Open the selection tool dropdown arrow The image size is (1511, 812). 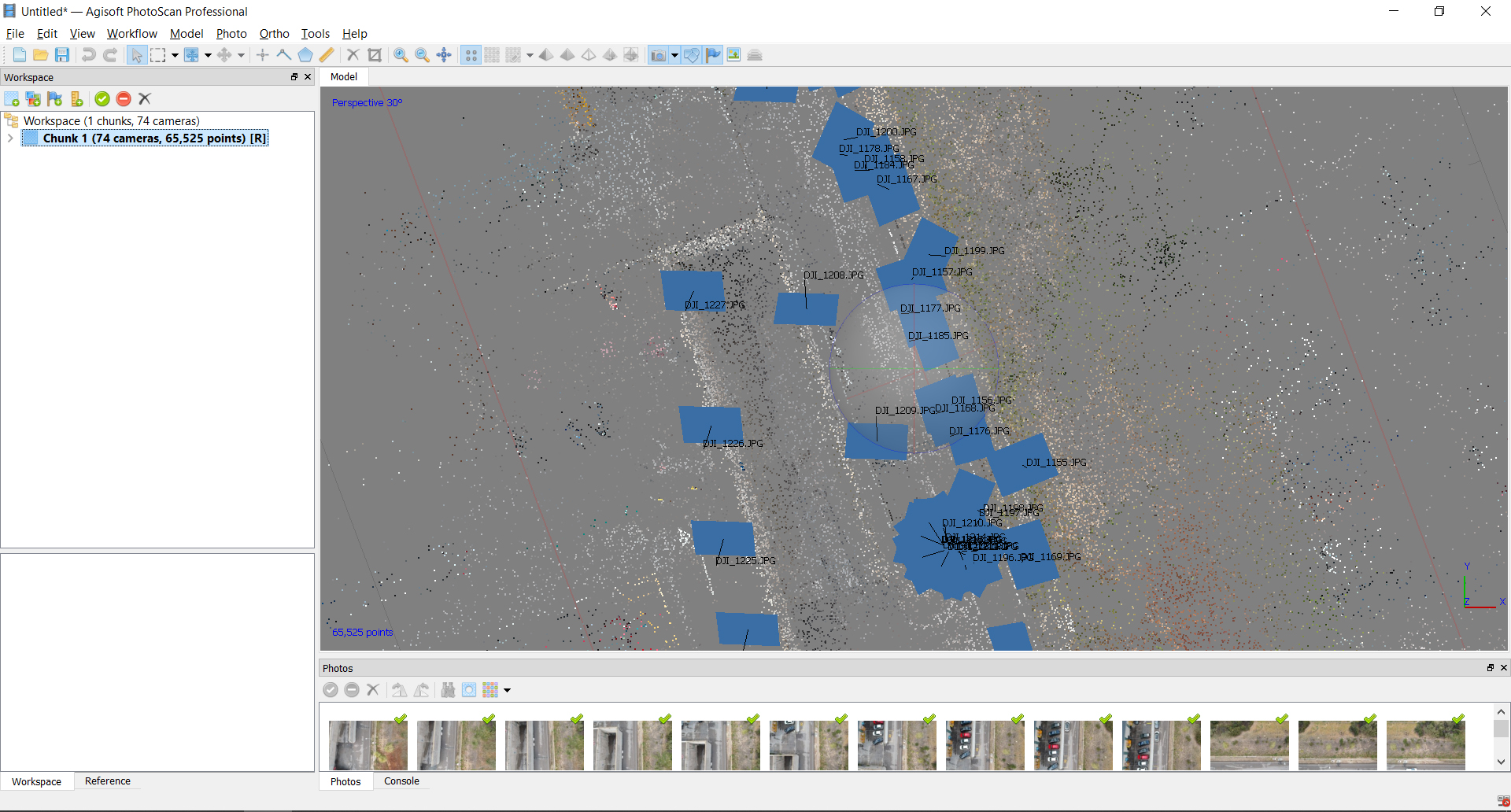[x=175, y=55]
